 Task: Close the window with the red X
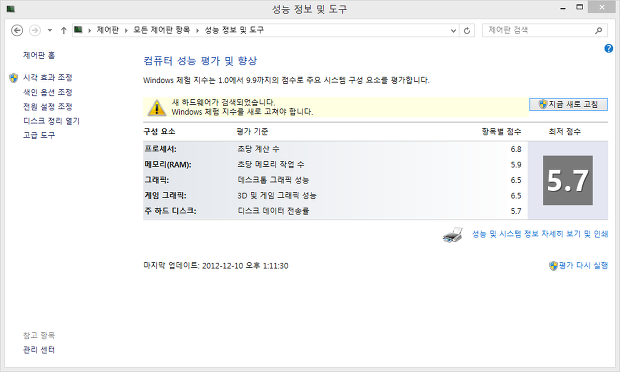(601, 7)
